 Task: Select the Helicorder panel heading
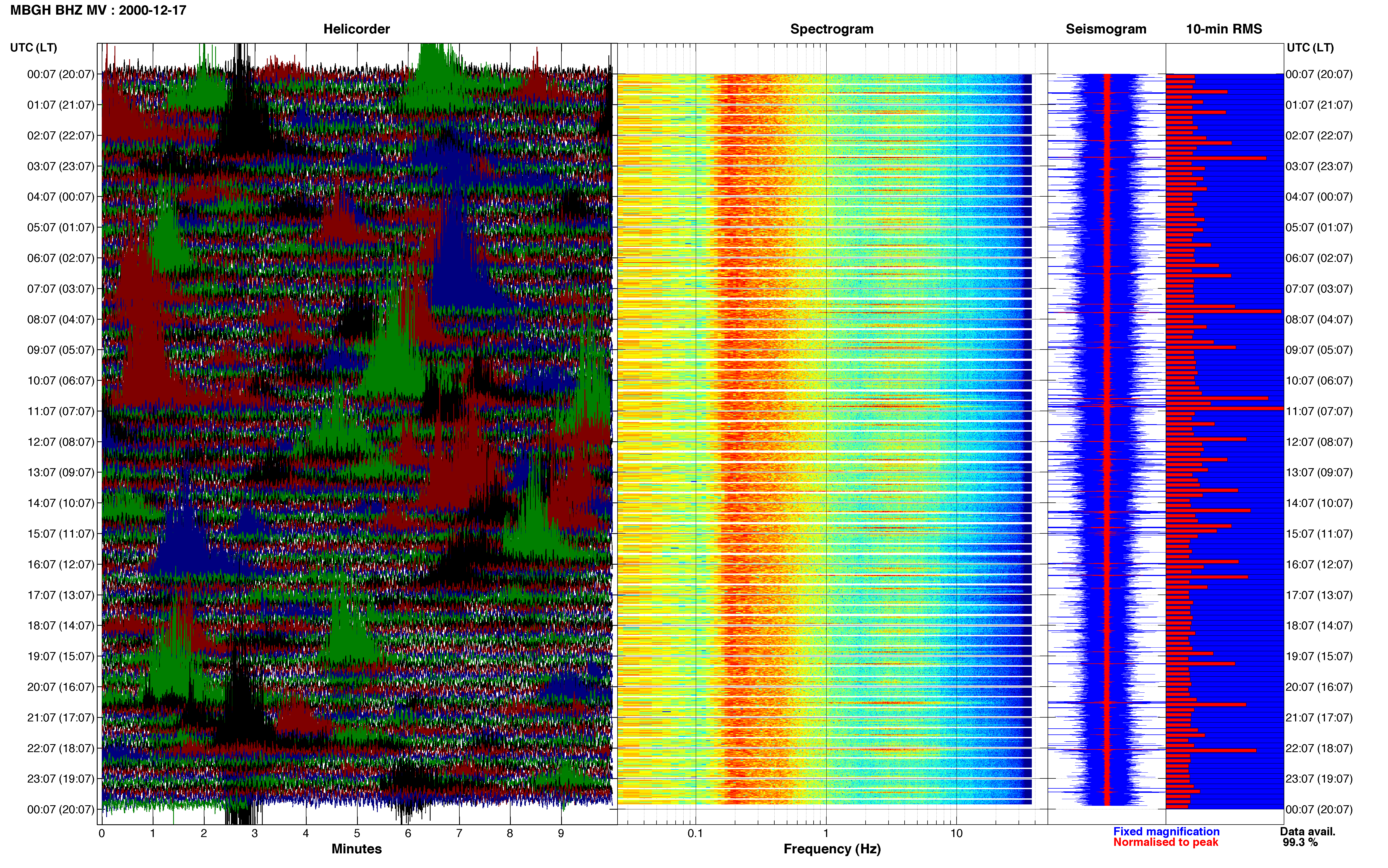coord(356,29)
